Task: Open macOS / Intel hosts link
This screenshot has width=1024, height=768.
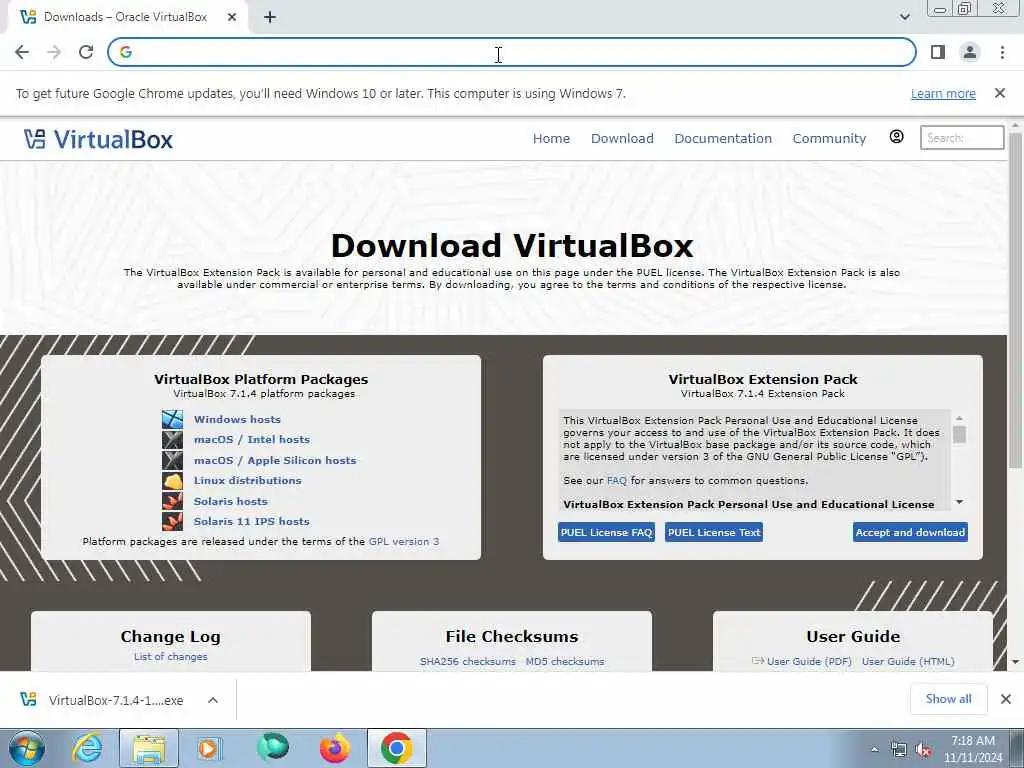Action: click(x=251, y=440)
